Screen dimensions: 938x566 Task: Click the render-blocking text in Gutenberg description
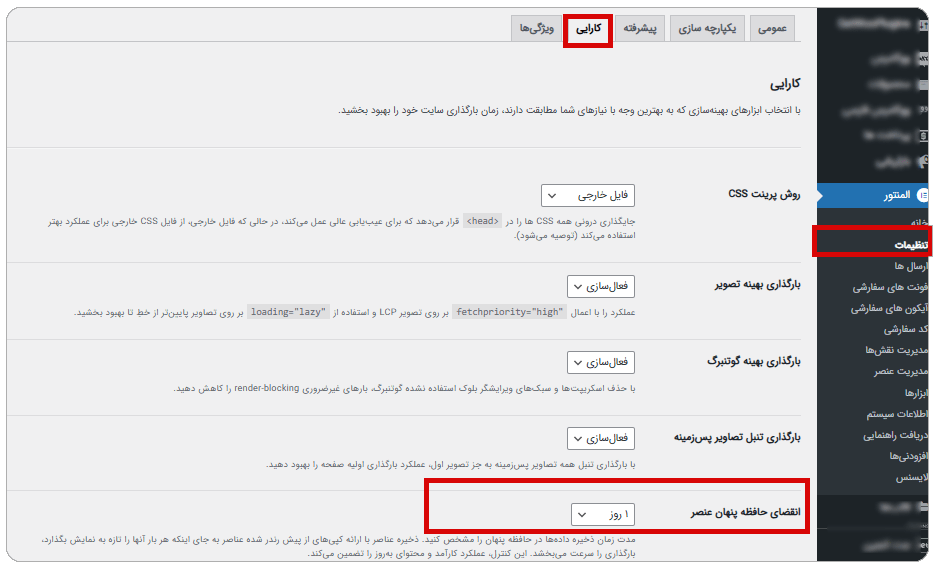[x=267, y=388]
